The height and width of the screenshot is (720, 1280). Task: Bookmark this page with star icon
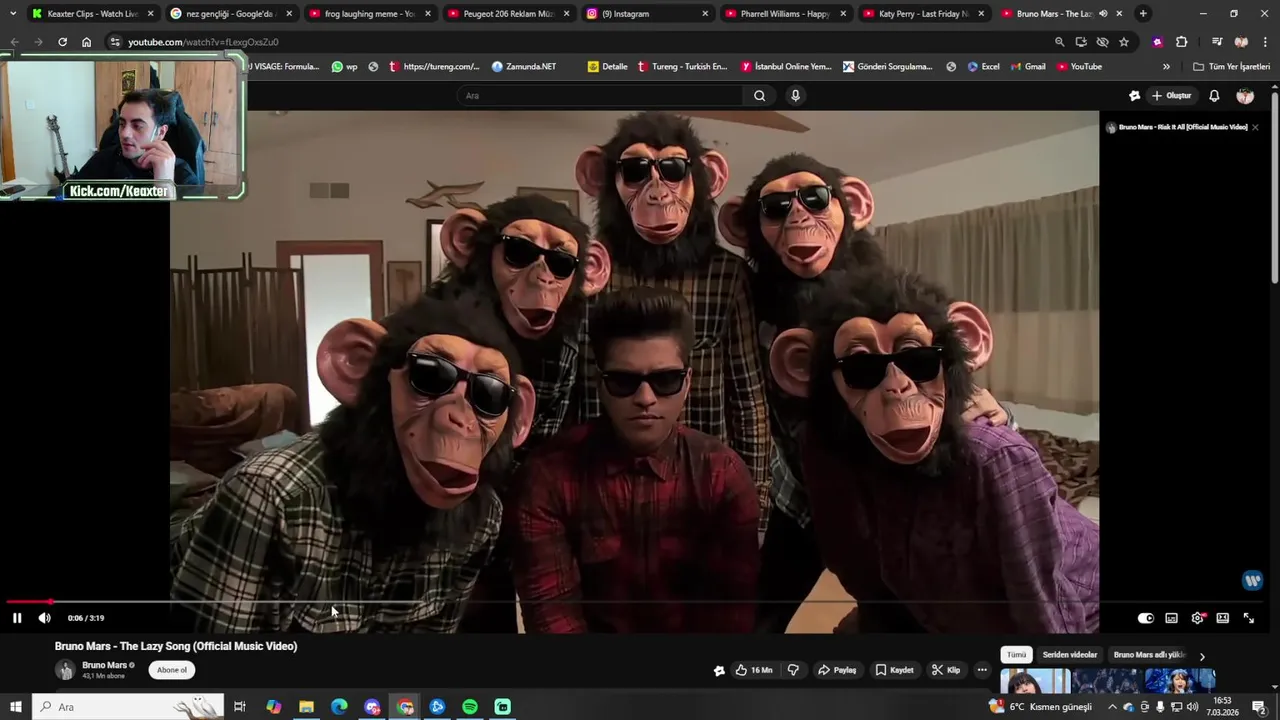(x=1124, y=42)
